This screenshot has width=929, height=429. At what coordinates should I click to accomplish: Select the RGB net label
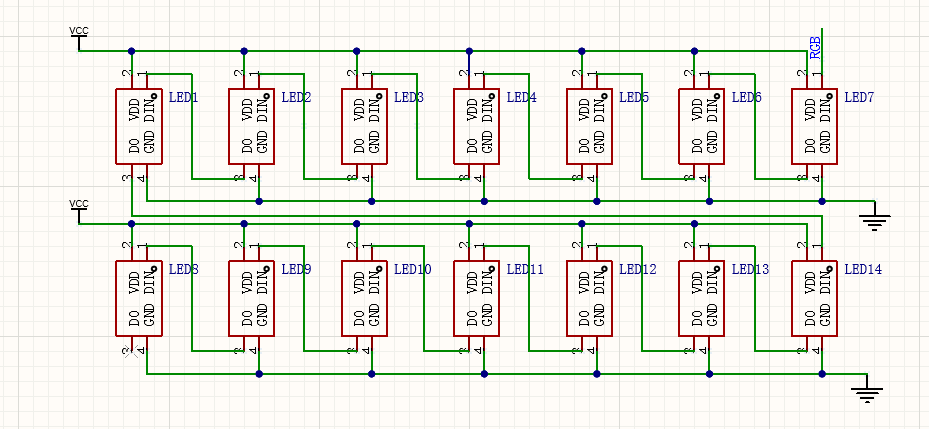coord(815,47)
